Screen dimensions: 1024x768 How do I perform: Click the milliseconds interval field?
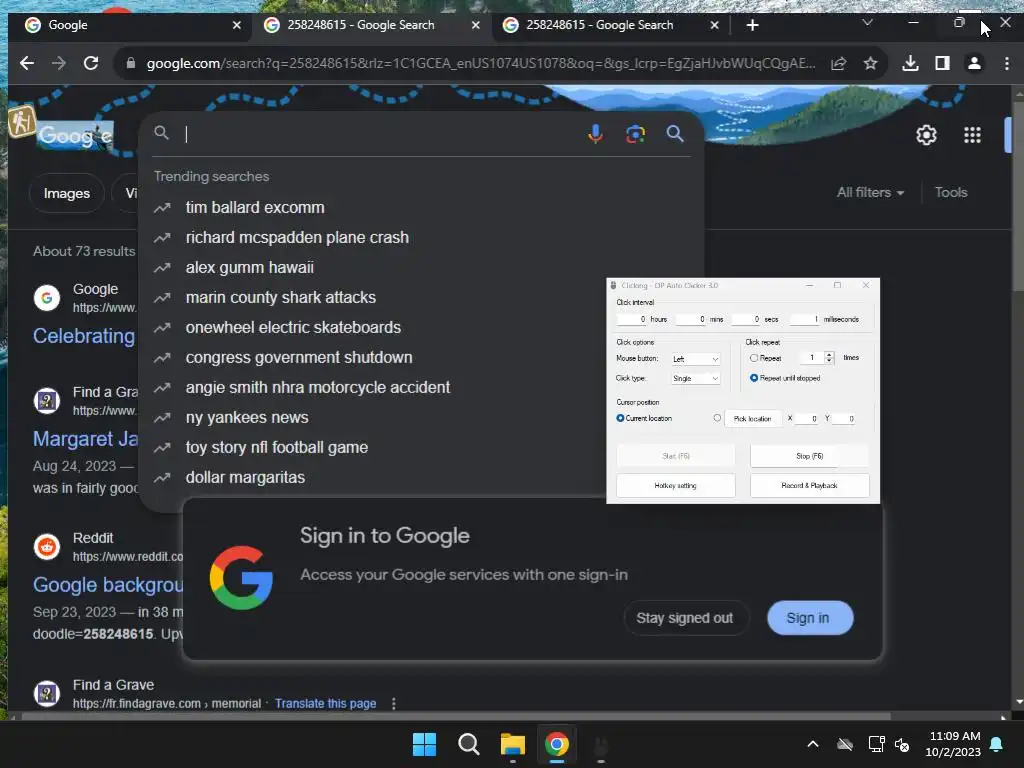[x=804, y=319]
